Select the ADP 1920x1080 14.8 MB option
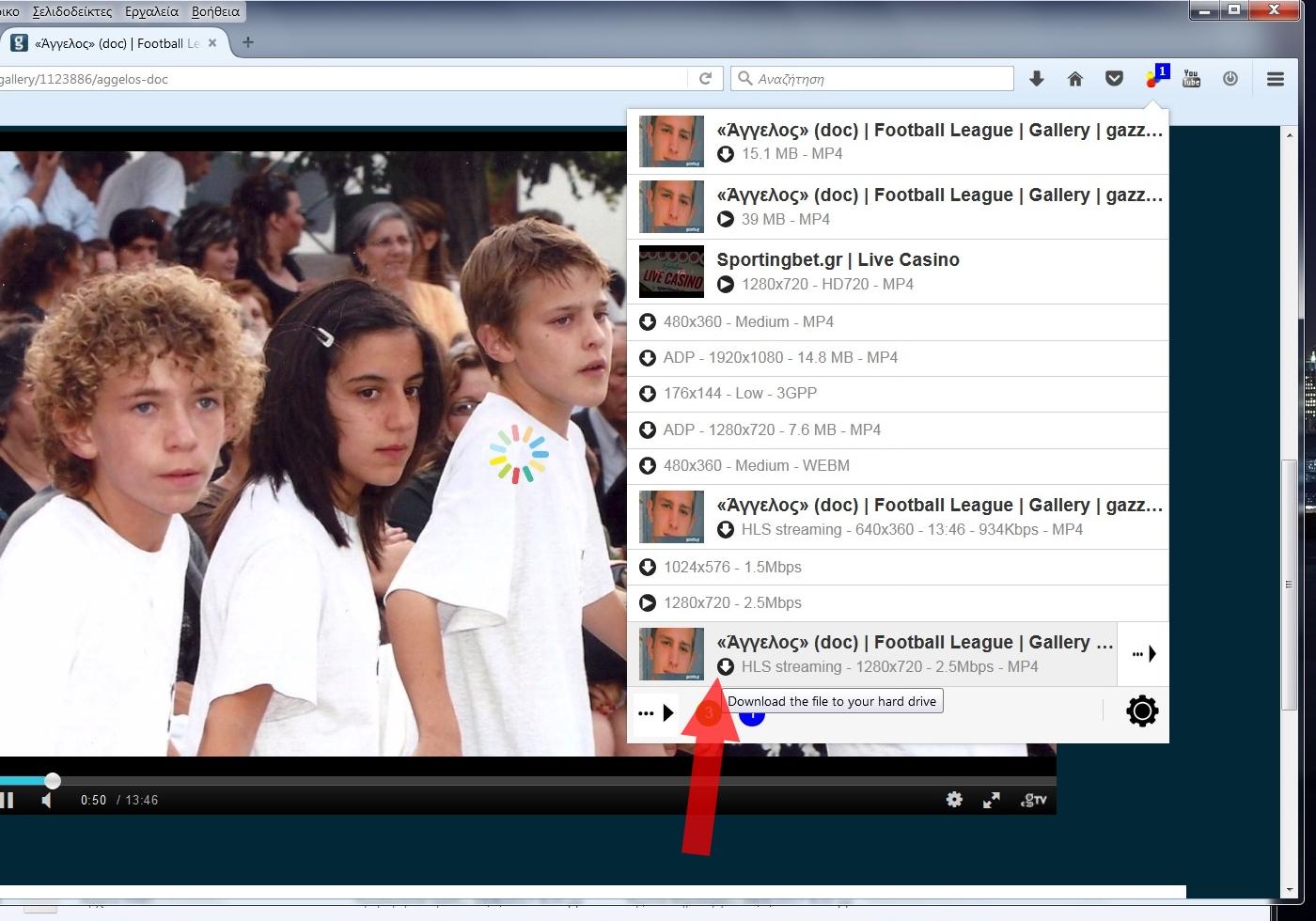This screenshot has width=1316, height=921. coord(780,357)
